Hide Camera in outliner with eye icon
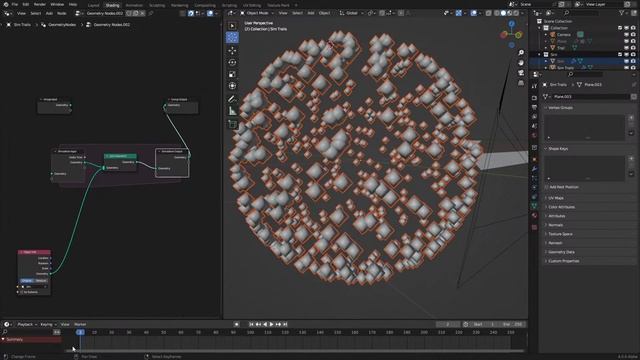The image size is (640, 360). (x=627, y=35)
